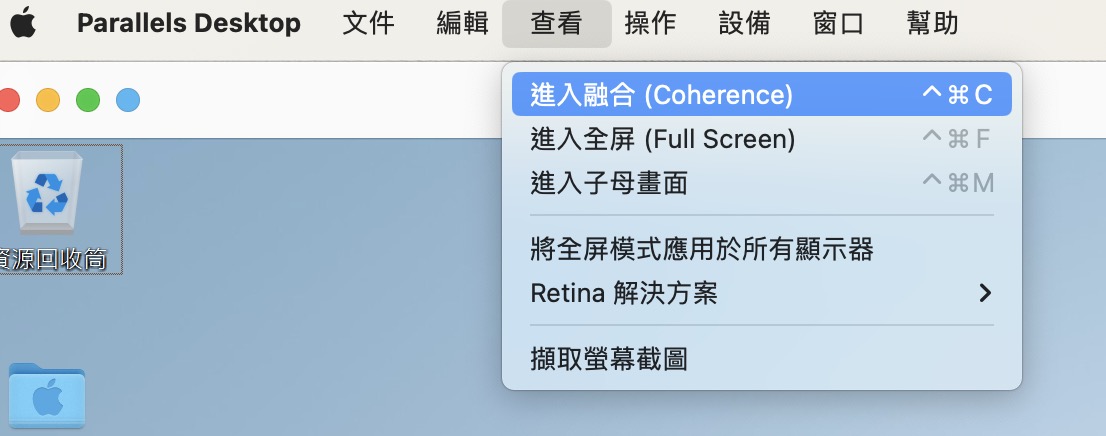Viewport: 1106px width, 436px height.
Task: Click the yellow minimize window button
Action: click(48, 100)
